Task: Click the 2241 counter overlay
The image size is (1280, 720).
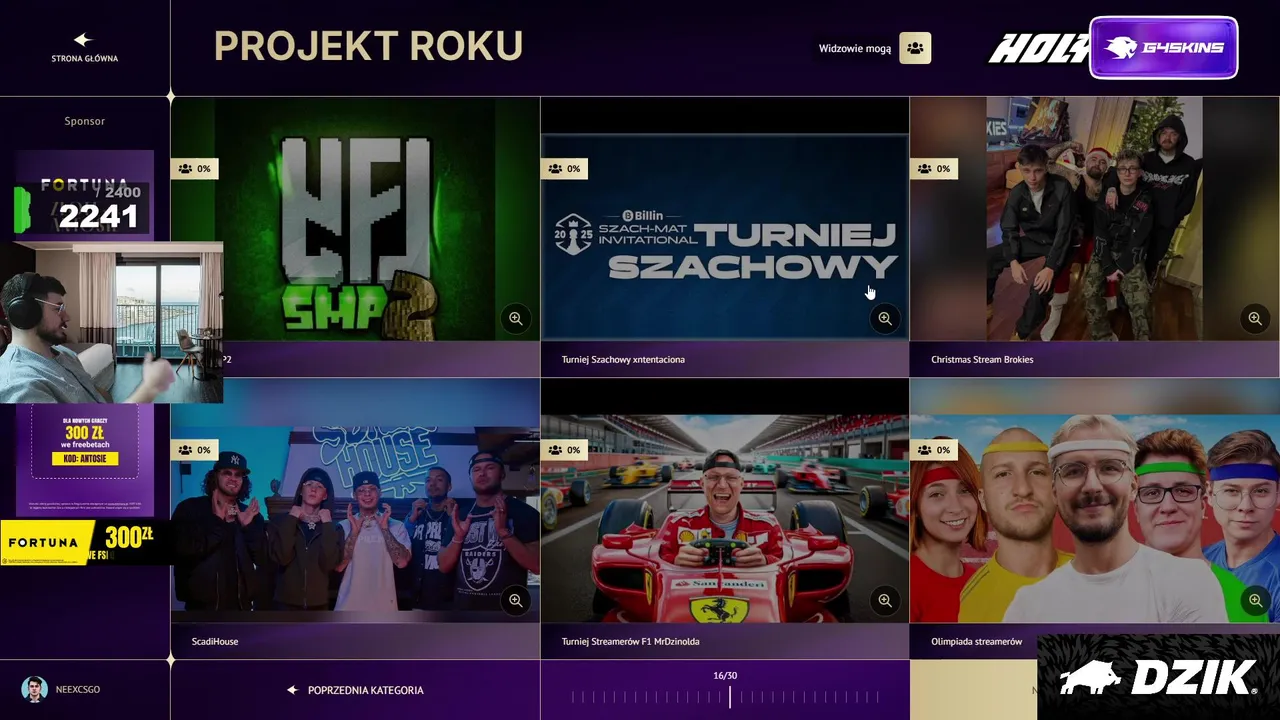Action: [98, 216]
